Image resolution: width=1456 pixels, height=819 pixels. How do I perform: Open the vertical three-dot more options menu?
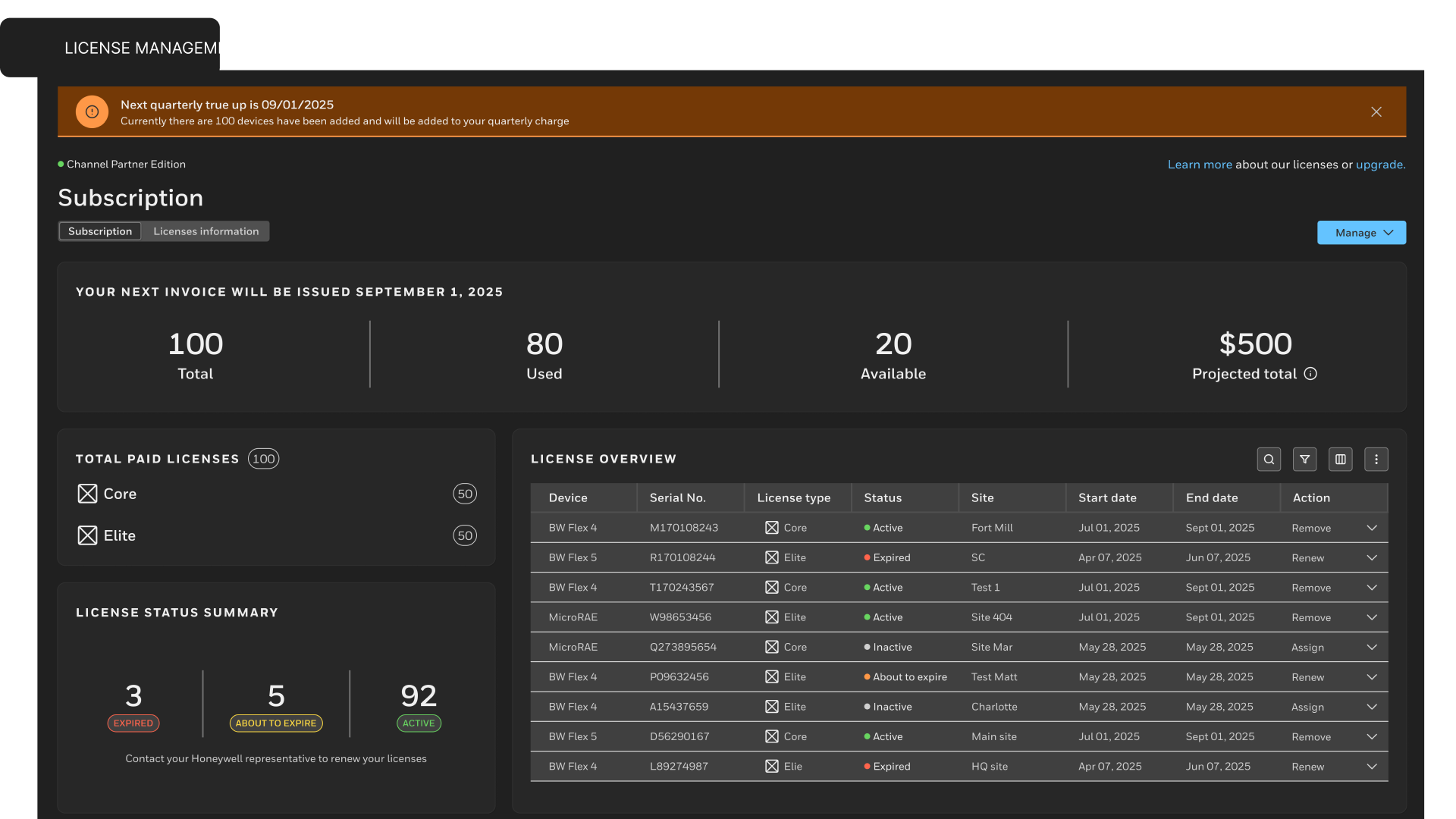pos(1376,459)
